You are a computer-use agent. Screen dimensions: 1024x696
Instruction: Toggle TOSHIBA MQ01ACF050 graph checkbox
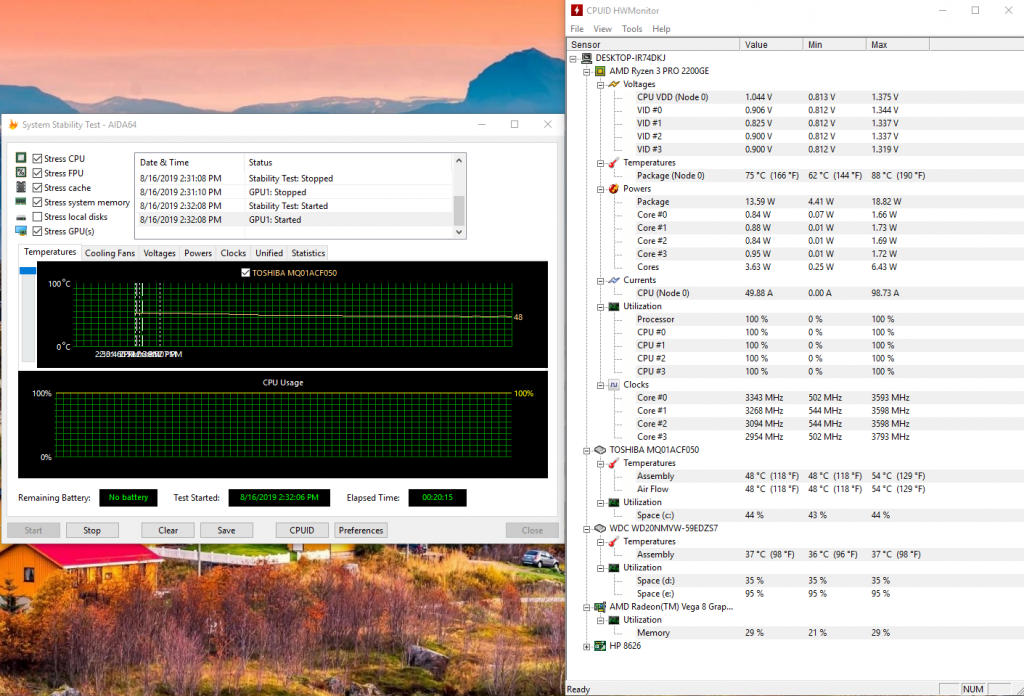246,273
